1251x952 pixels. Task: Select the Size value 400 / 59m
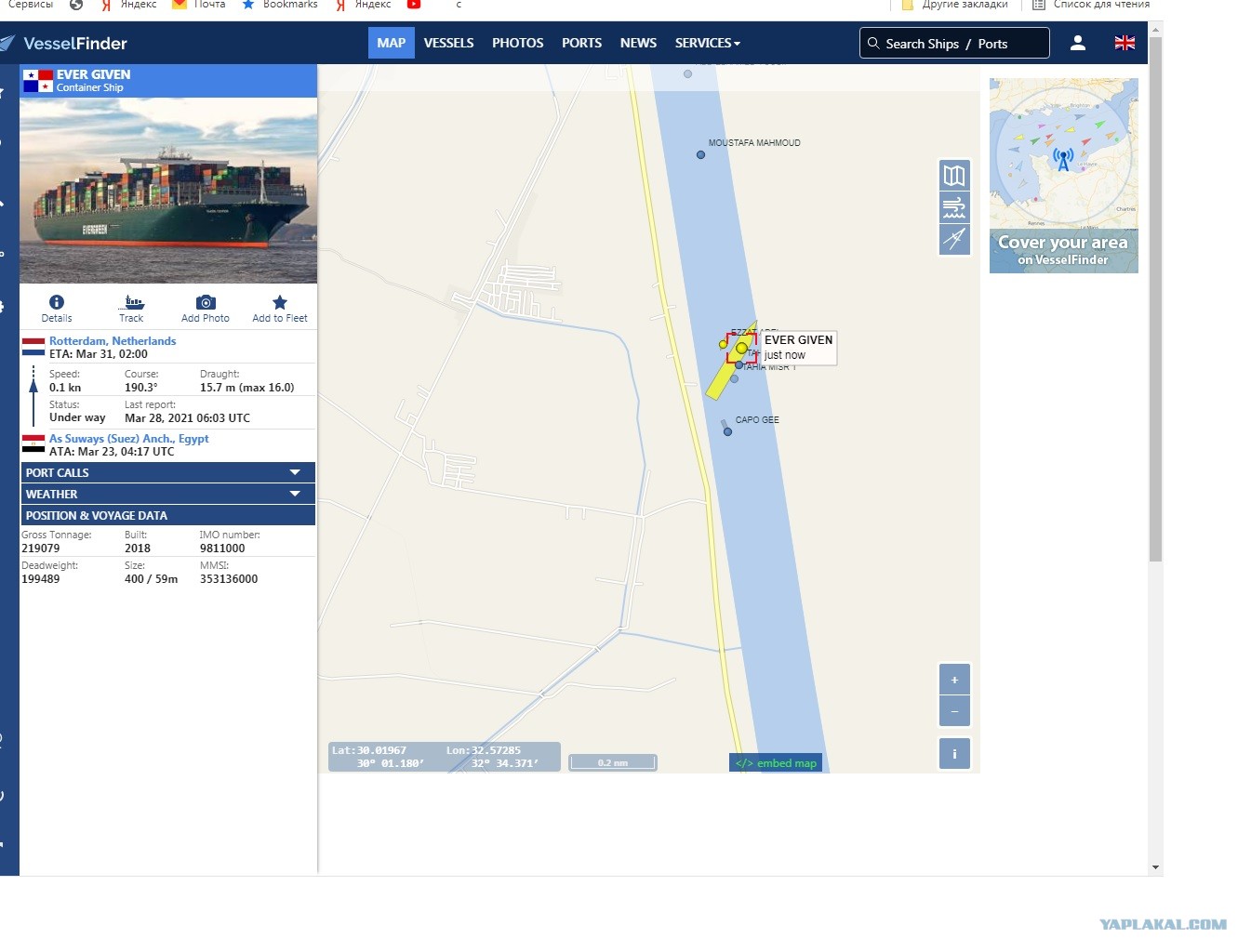152,579
